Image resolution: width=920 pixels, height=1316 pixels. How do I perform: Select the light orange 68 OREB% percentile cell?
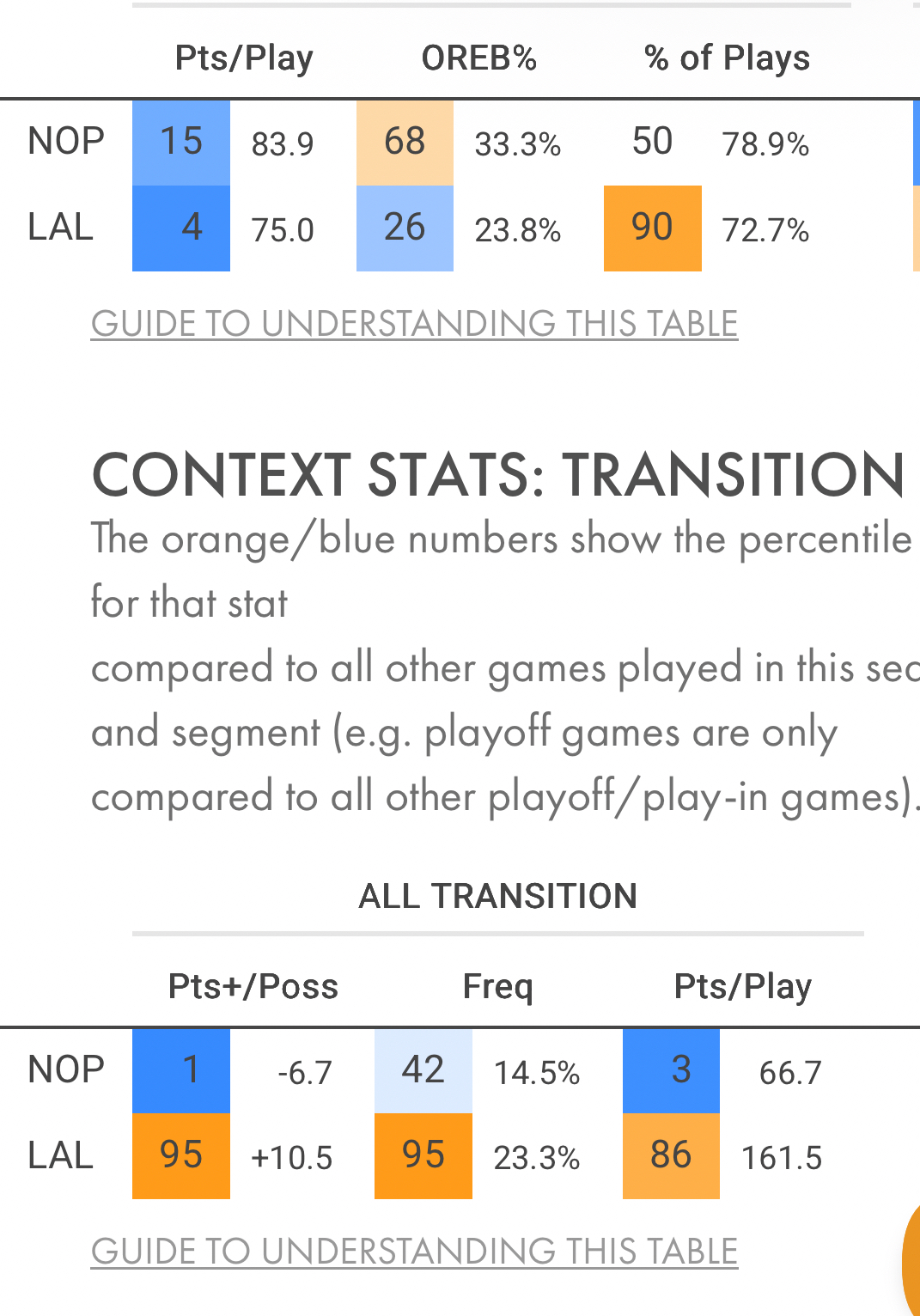click(405, 142)
